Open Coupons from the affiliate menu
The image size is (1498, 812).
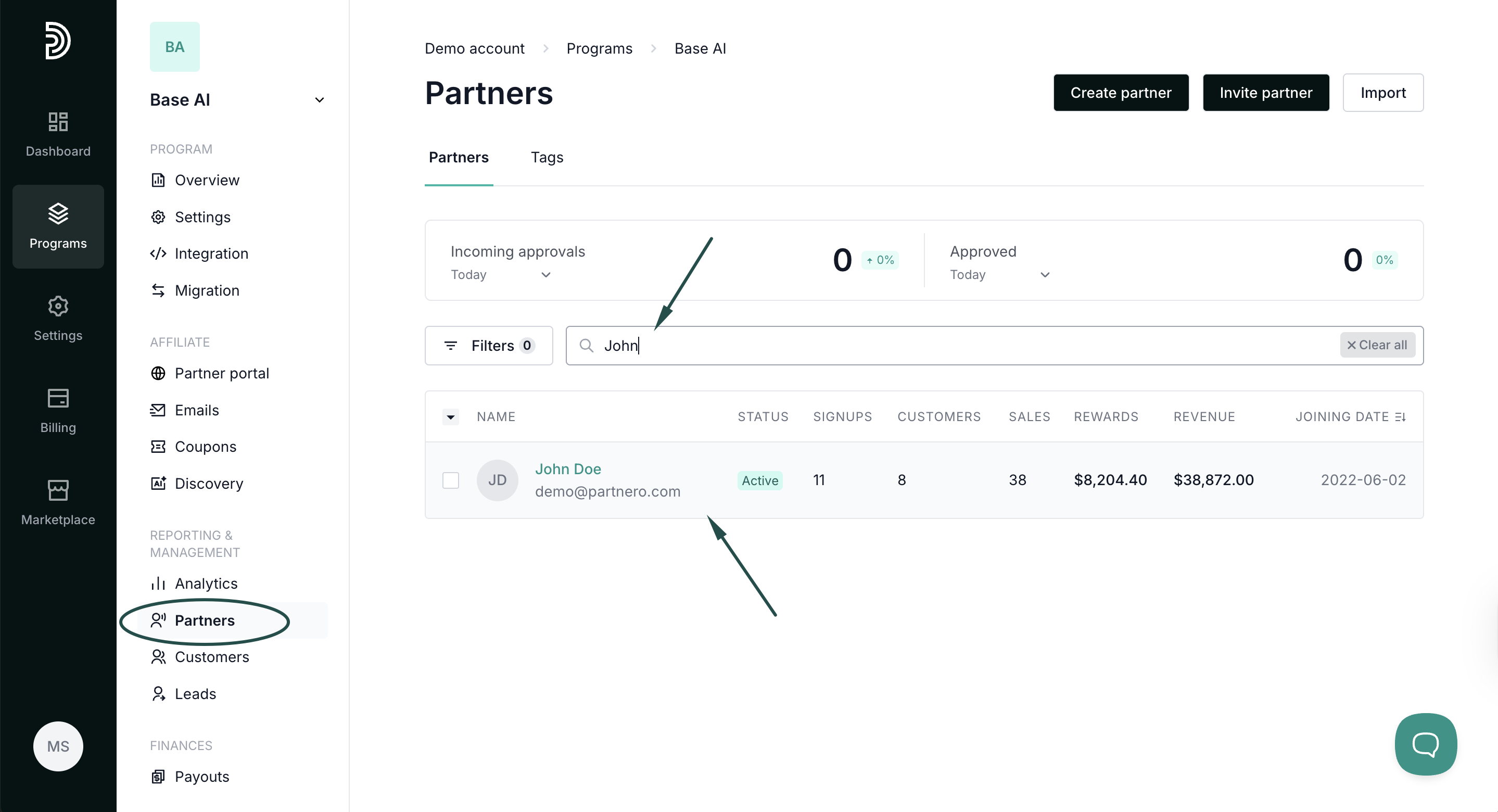(x=205, y=447)
